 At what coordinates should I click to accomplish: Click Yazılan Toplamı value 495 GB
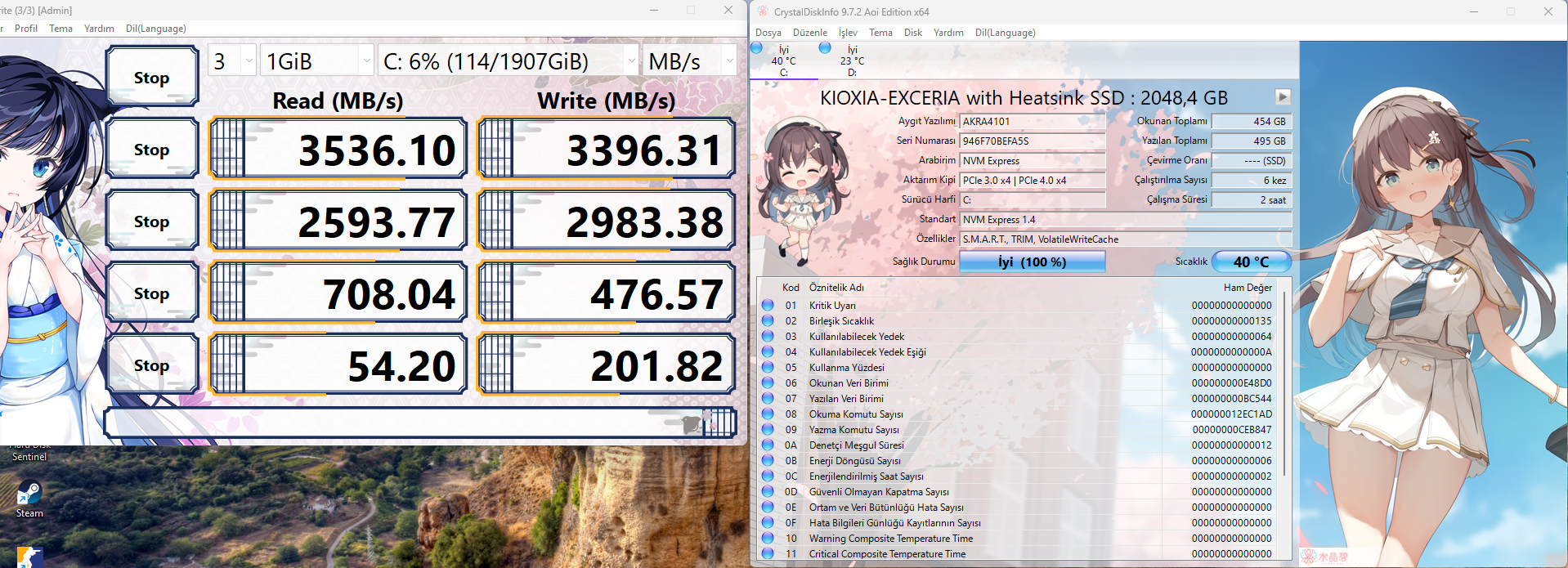(x=1252, y=141)
